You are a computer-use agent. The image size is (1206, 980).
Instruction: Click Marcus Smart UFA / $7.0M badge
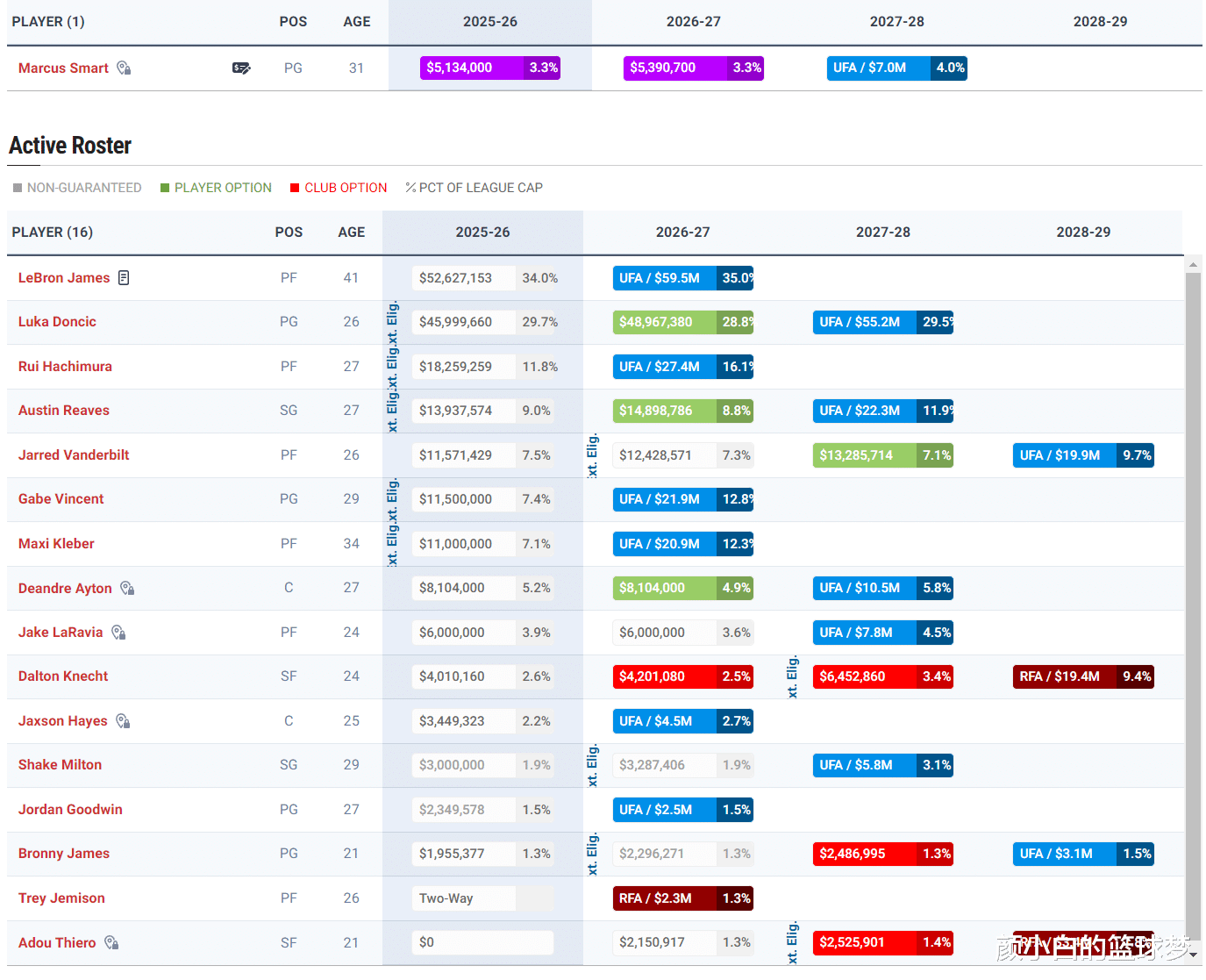(896, 68)
